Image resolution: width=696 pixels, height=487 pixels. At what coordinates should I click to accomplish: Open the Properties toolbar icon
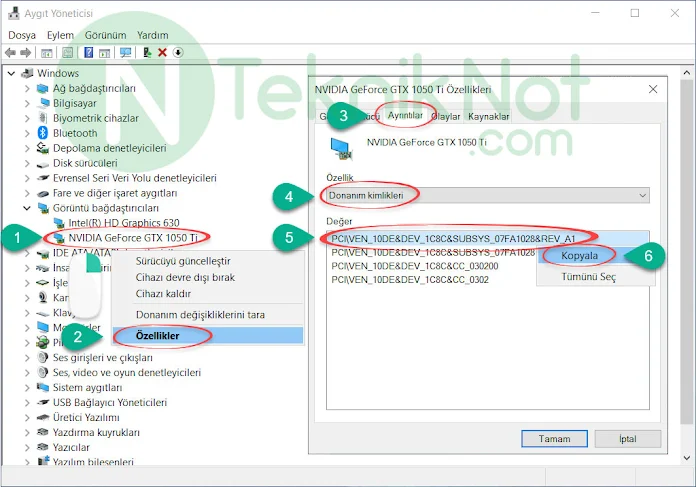[x=67, y=53]
